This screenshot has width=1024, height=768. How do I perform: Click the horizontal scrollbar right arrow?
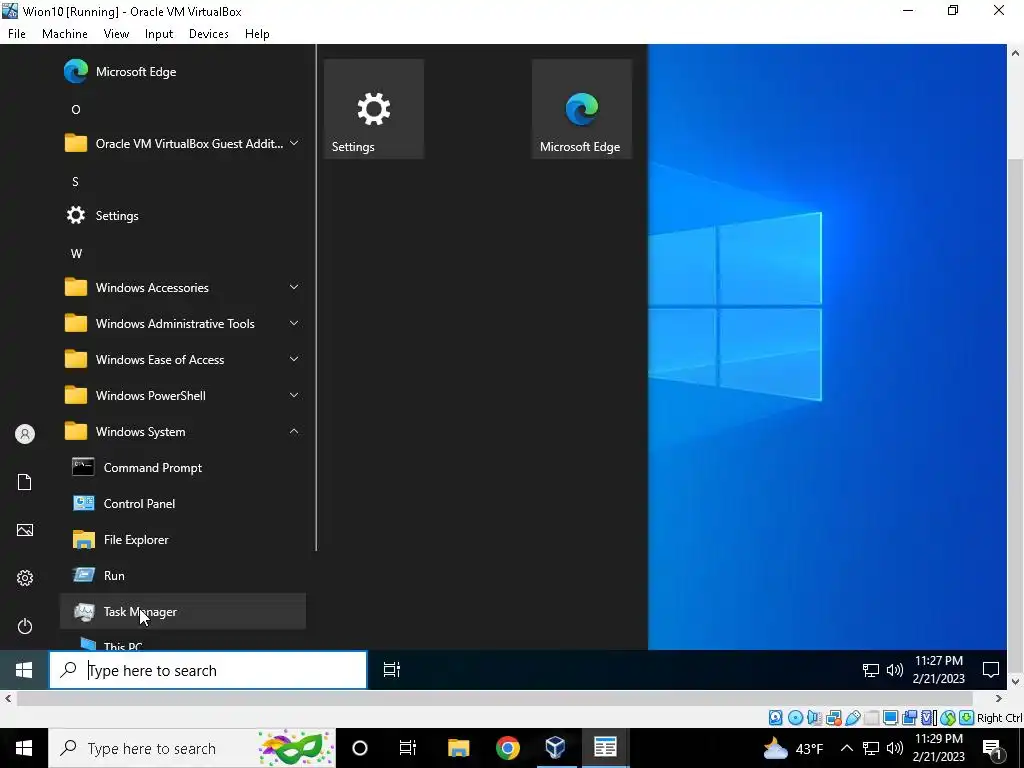tap(999, 698)
